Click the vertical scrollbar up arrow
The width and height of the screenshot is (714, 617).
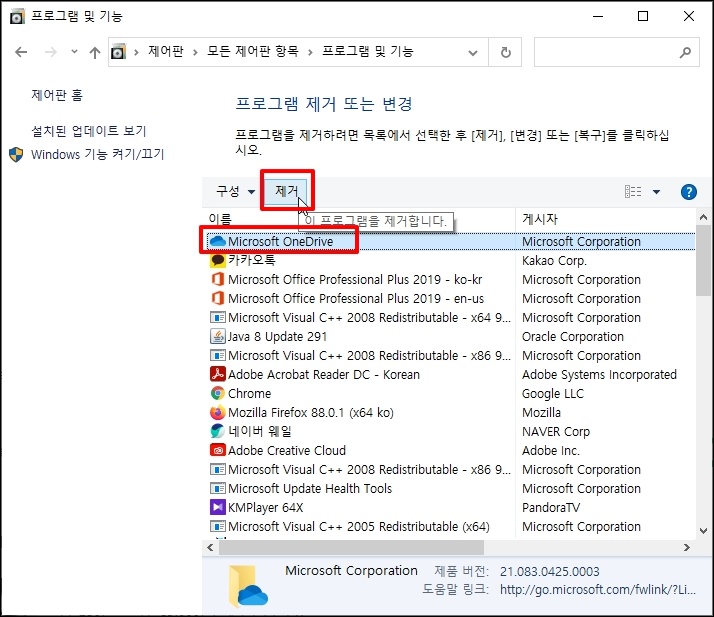(703, 218)
